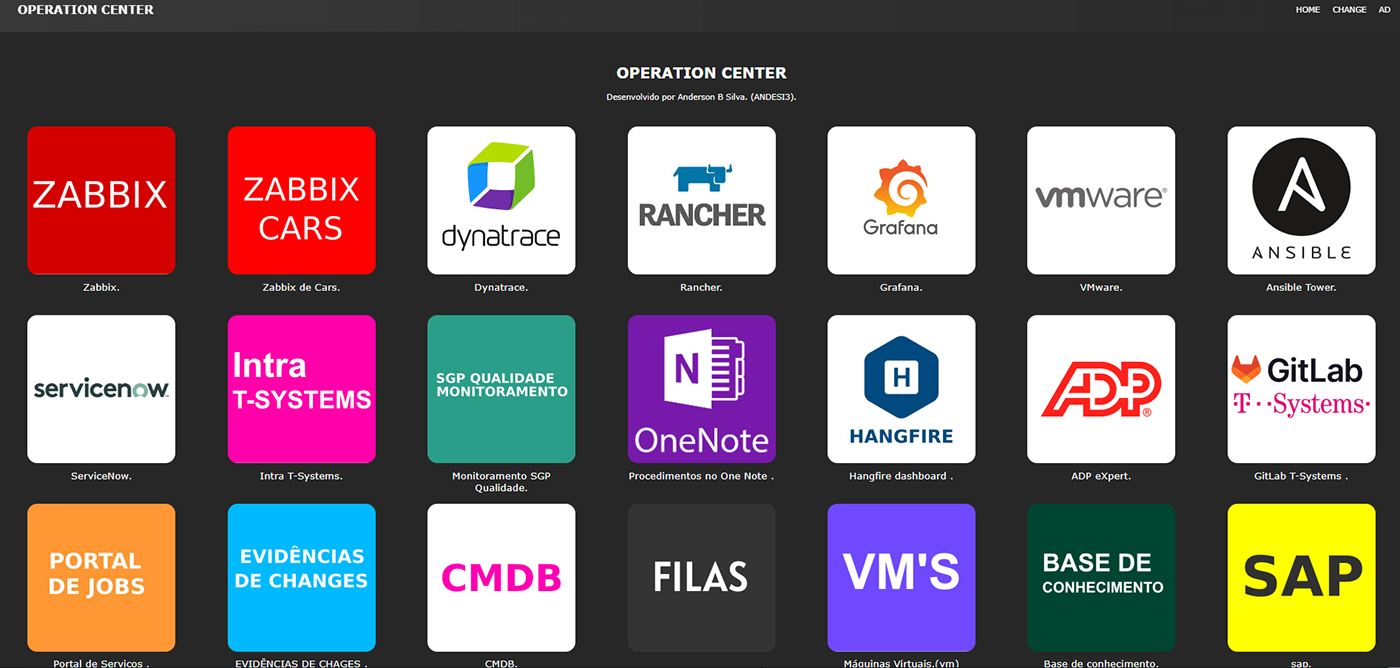
Task: Open the Grafana dashboard tile
Action: [901, 200]
